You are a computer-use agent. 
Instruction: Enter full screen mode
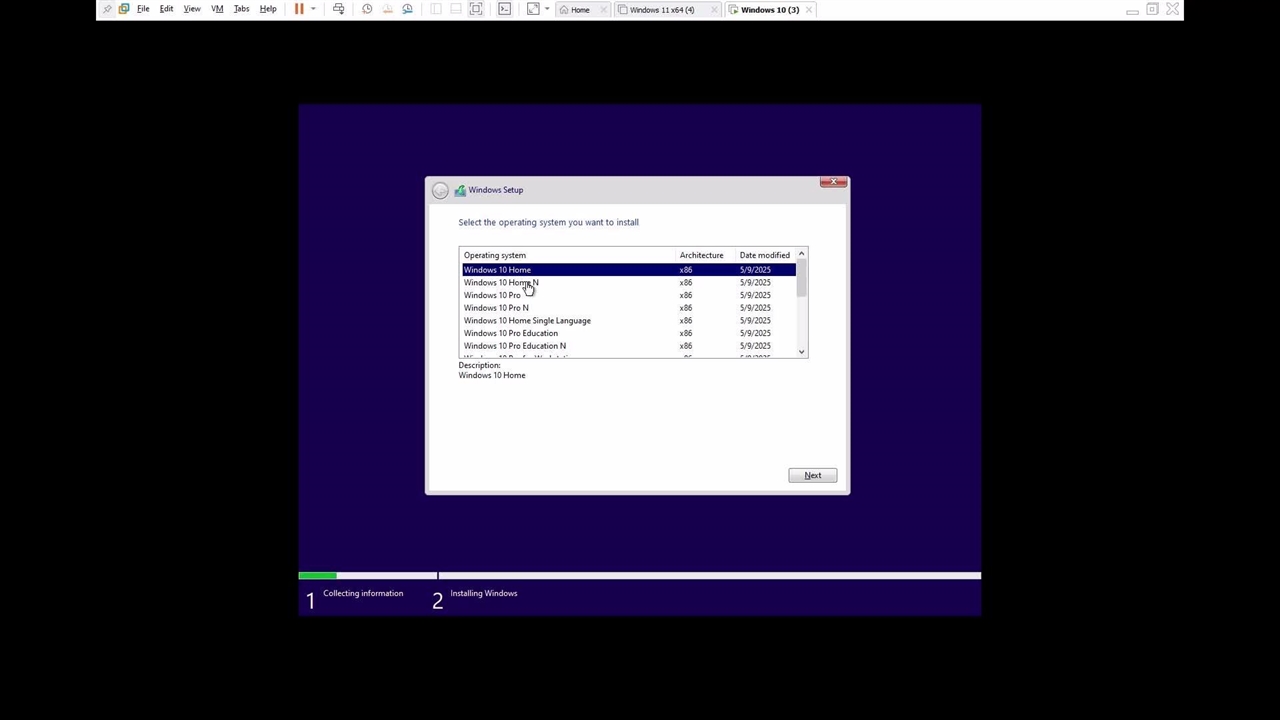[476, 9]
